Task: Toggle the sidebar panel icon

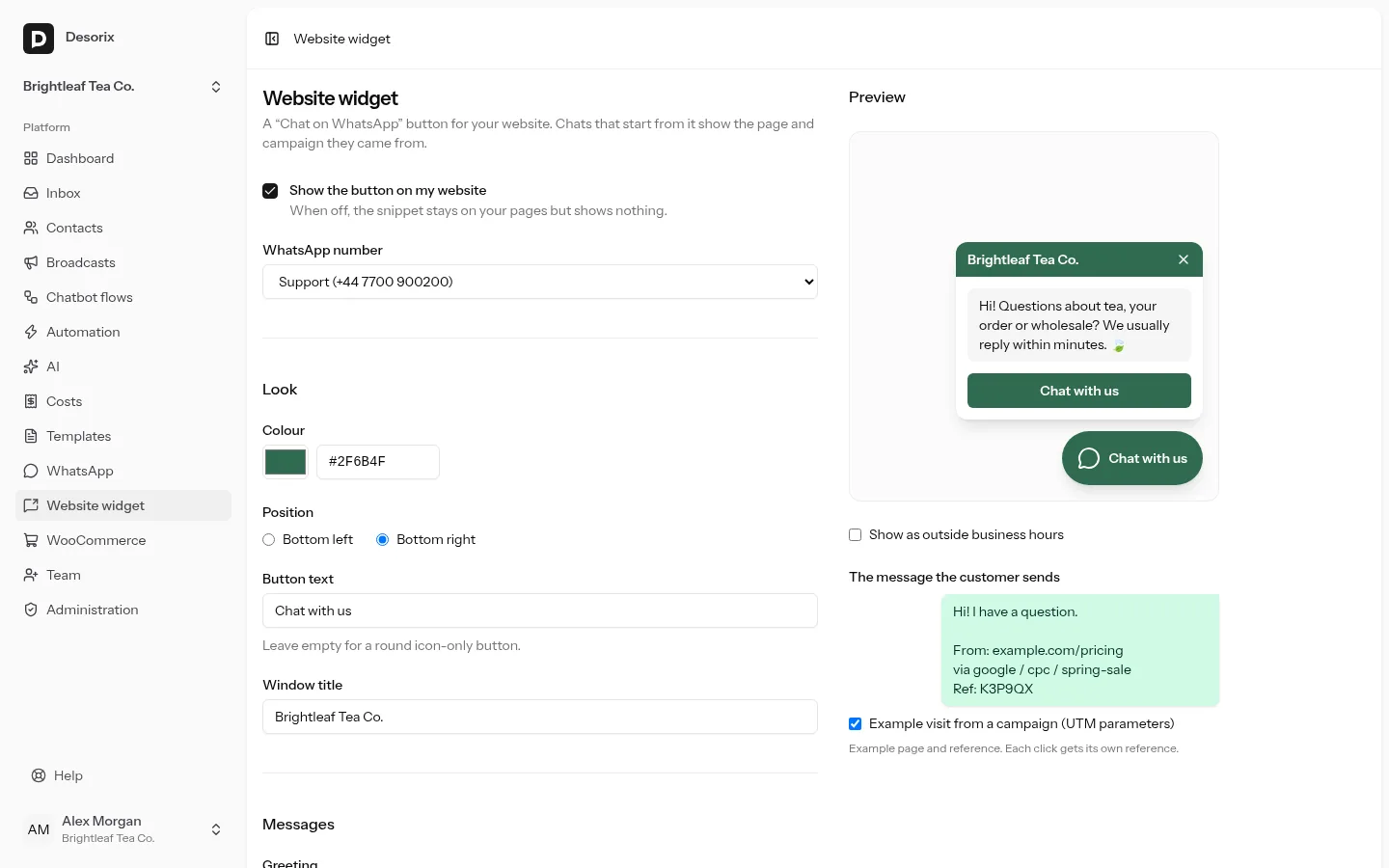Action: click(x=272, y=39)
